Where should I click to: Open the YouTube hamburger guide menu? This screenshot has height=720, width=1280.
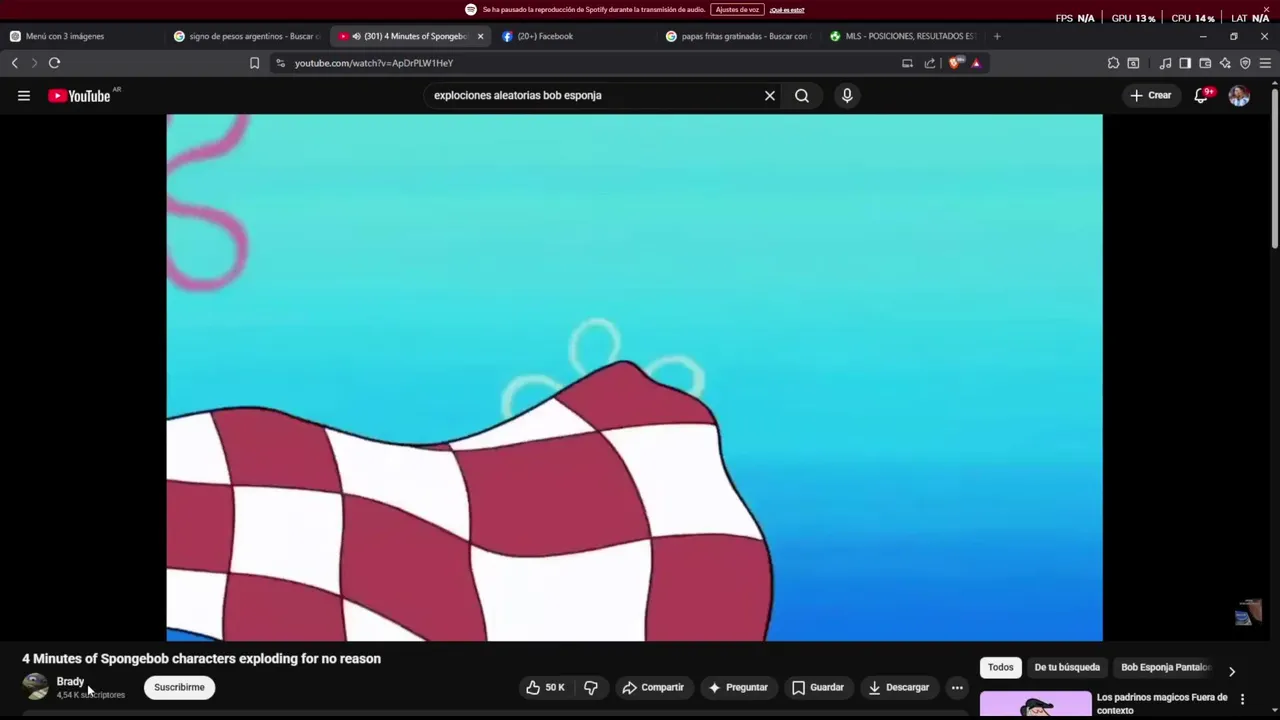pyautogui.click(x=24, y=96)
